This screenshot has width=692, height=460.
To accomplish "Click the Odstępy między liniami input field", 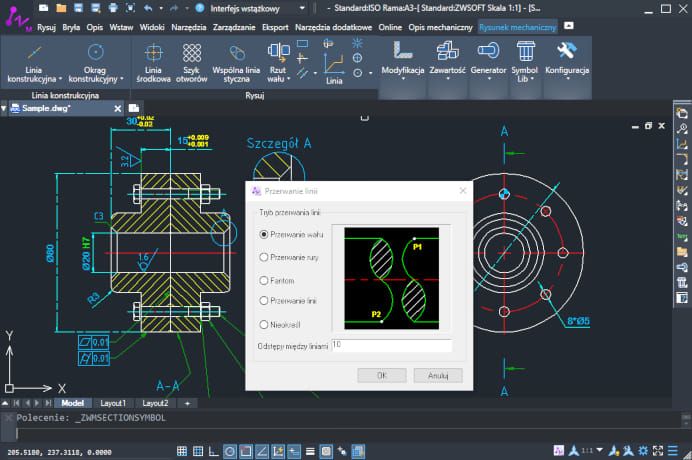I will (x=391, y=345).
